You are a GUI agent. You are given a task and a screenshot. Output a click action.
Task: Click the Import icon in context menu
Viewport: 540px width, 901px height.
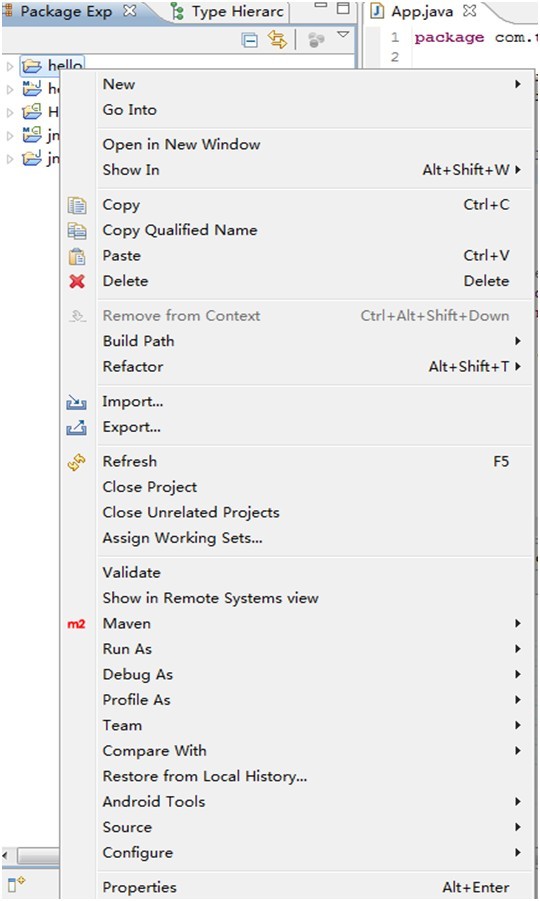tap(76, 402)
